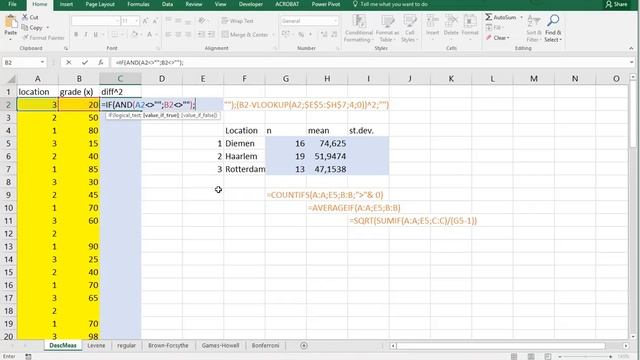Click Increase Indent icon
Image resolution: width=640 pixels, height=360 pixels.
click(x=211, y=35)
